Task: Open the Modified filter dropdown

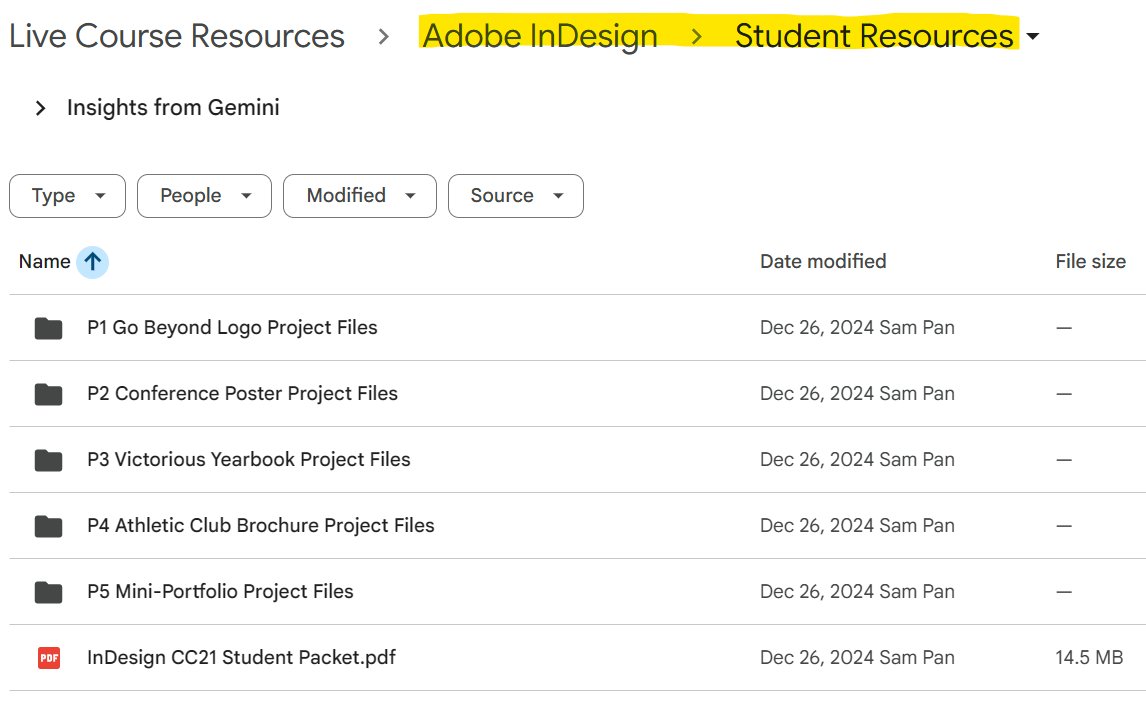Action: 359,196
